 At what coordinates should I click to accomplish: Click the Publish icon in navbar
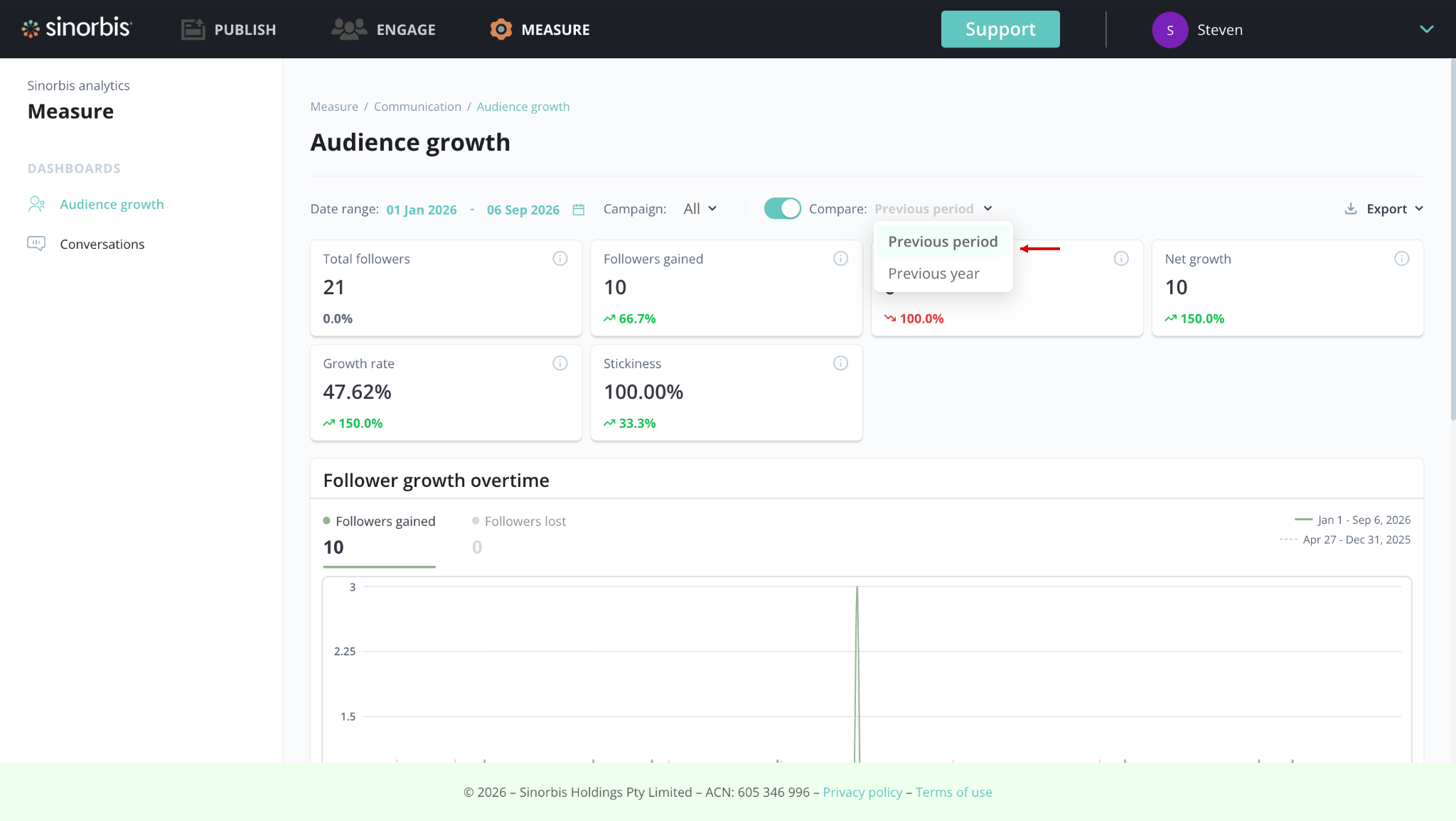point(193,29)
